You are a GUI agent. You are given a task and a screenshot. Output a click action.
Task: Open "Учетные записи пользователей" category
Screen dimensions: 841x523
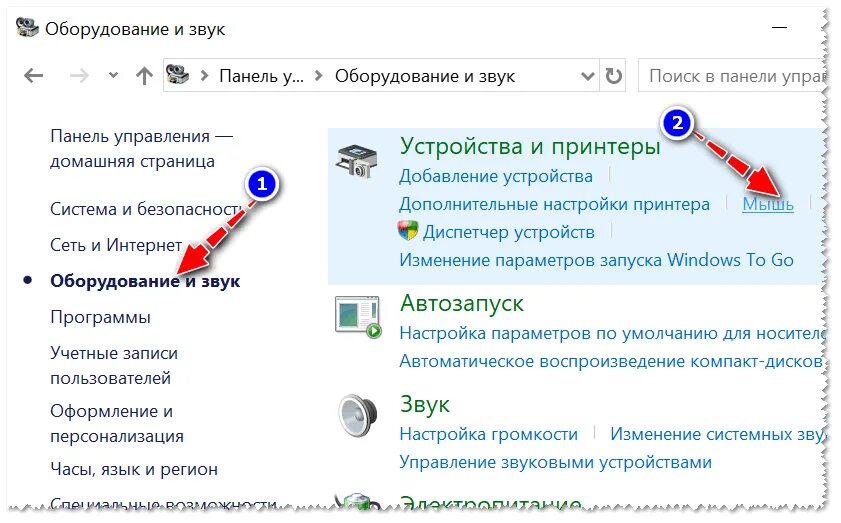coord(114,365)
